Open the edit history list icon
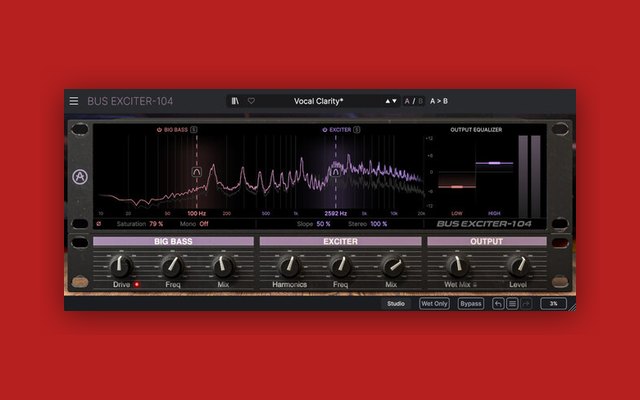Image resolution: width=640 pixels, height=400 pixels. click(x=512, y=303)
